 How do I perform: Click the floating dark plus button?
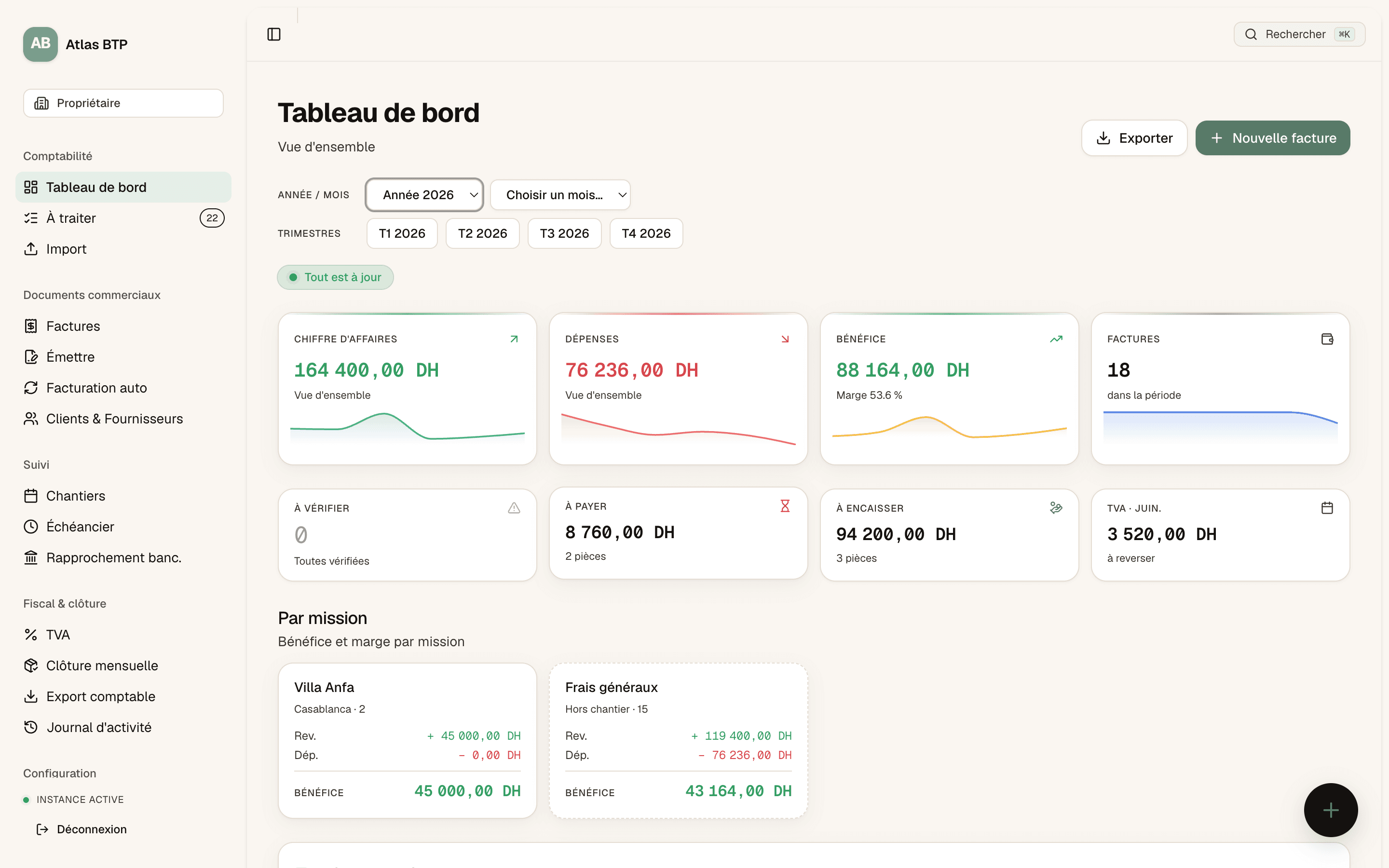pos(1331,810)
